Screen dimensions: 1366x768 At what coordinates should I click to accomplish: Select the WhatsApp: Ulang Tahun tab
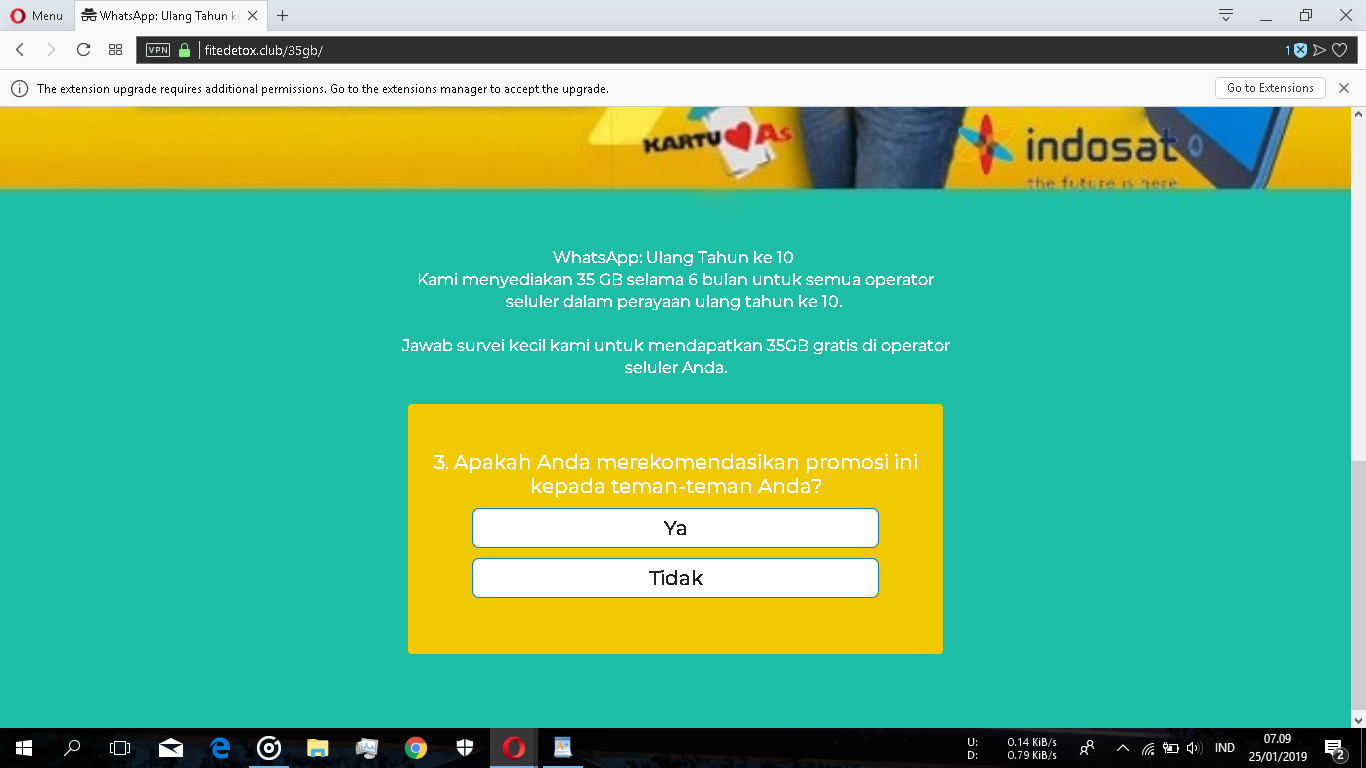169,15
